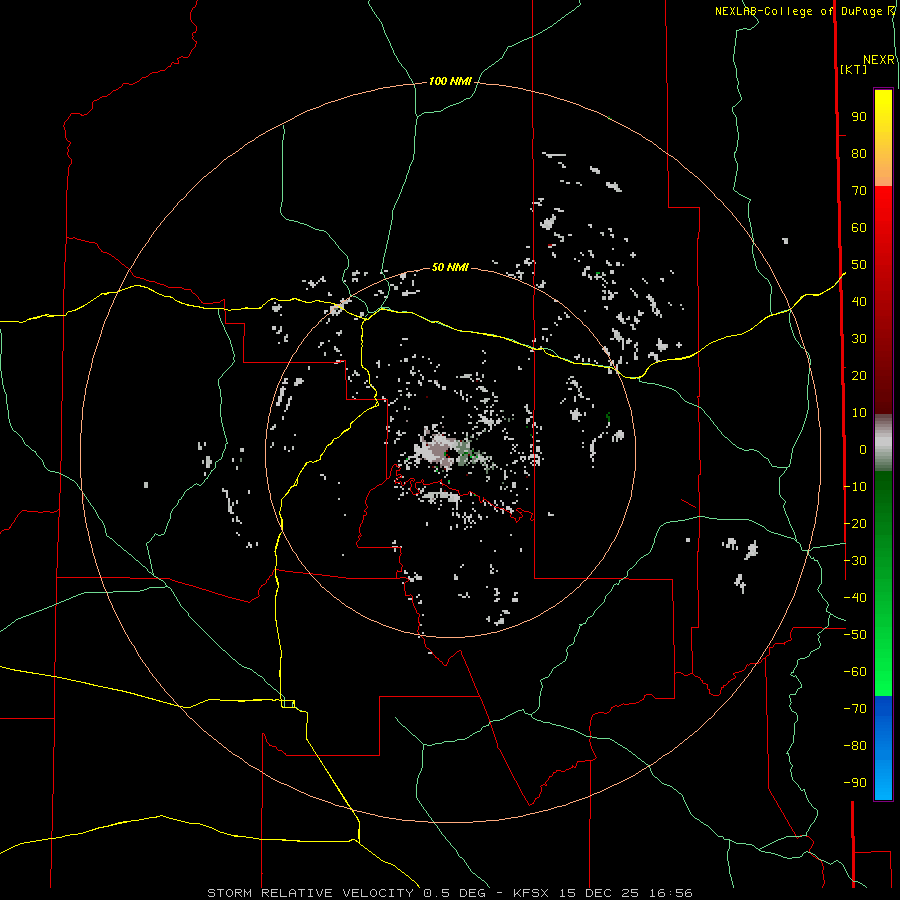This screenshot has height=900, width=900.
Task: Click the [KT] units label above the scale
Action: tap(854, 69)
